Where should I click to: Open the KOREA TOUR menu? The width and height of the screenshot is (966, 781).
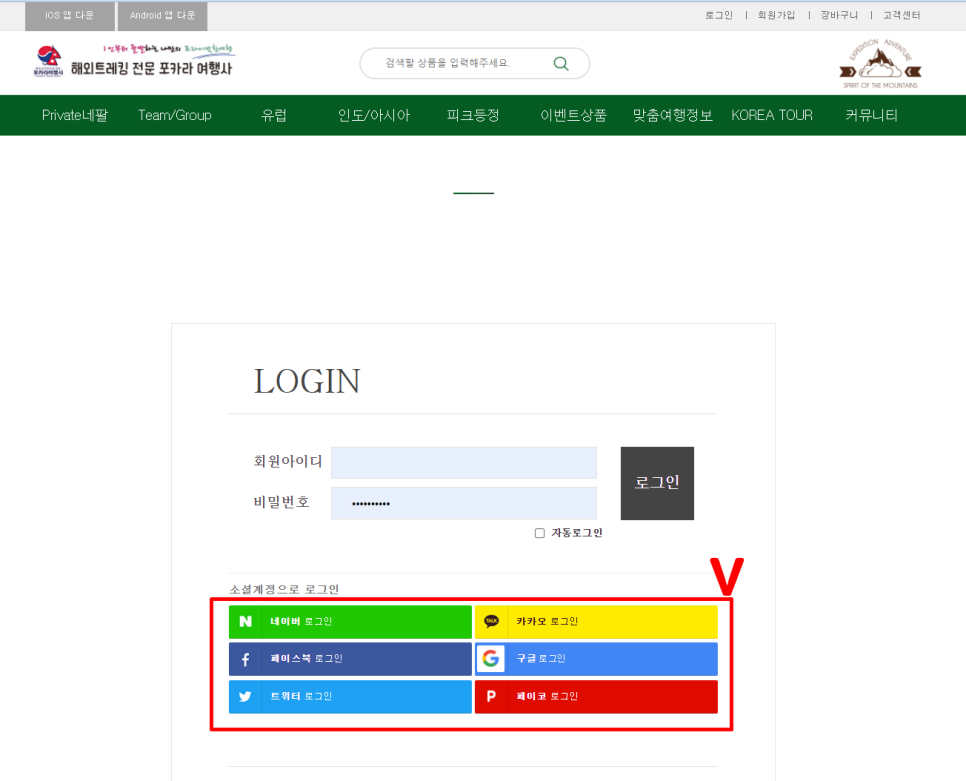click(x=772, y=115)
